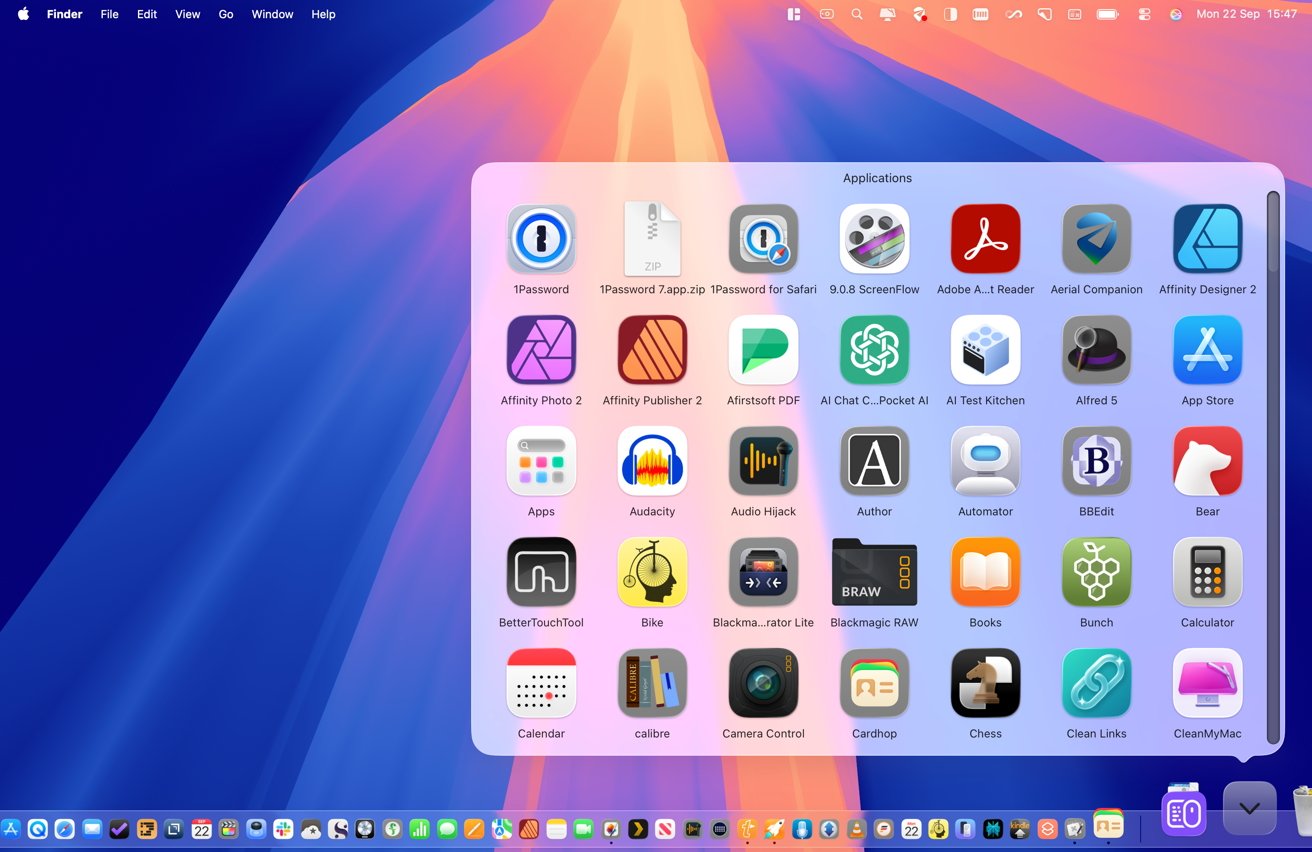Launch CleanMyMac
This screenshot has height=852, width=1312.
pos(1207,683)
